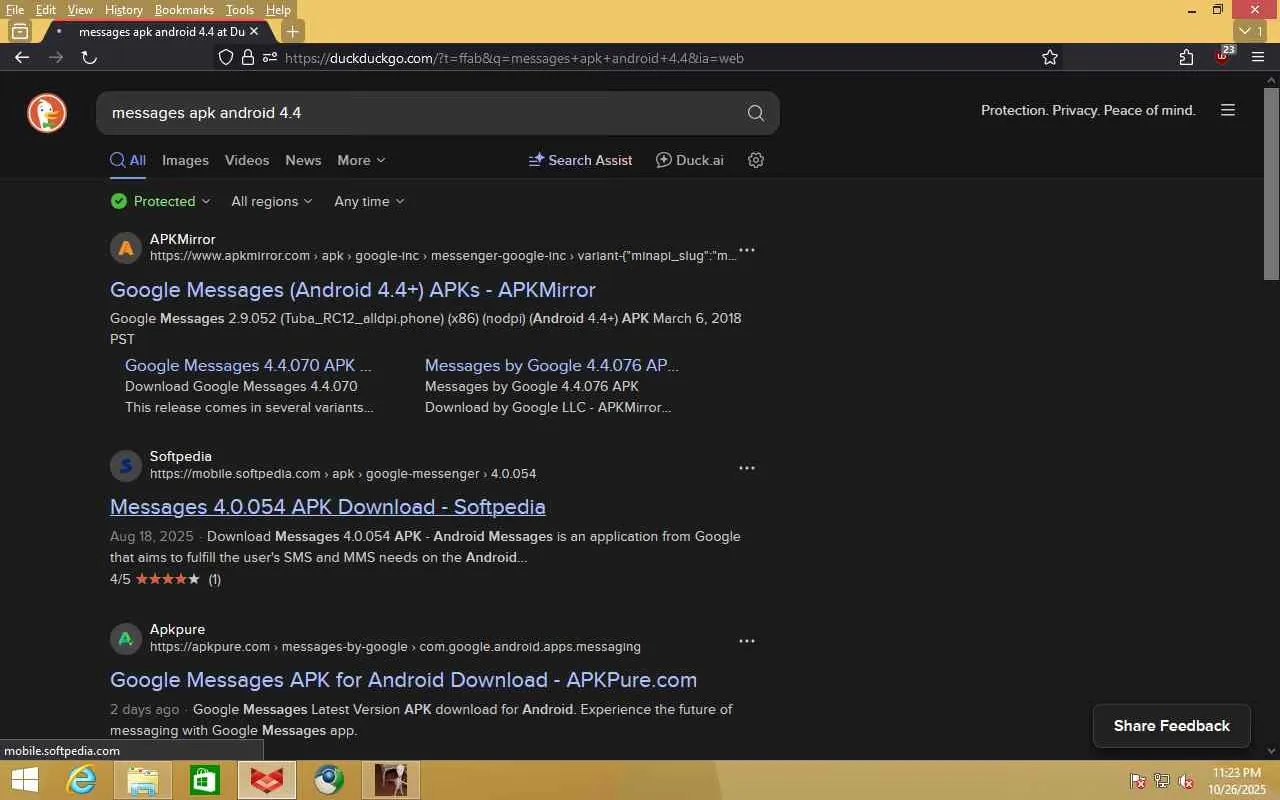The height and width of the screenshot is (800, 1280).
Task: Reload the current page
Action: (89, 57)
